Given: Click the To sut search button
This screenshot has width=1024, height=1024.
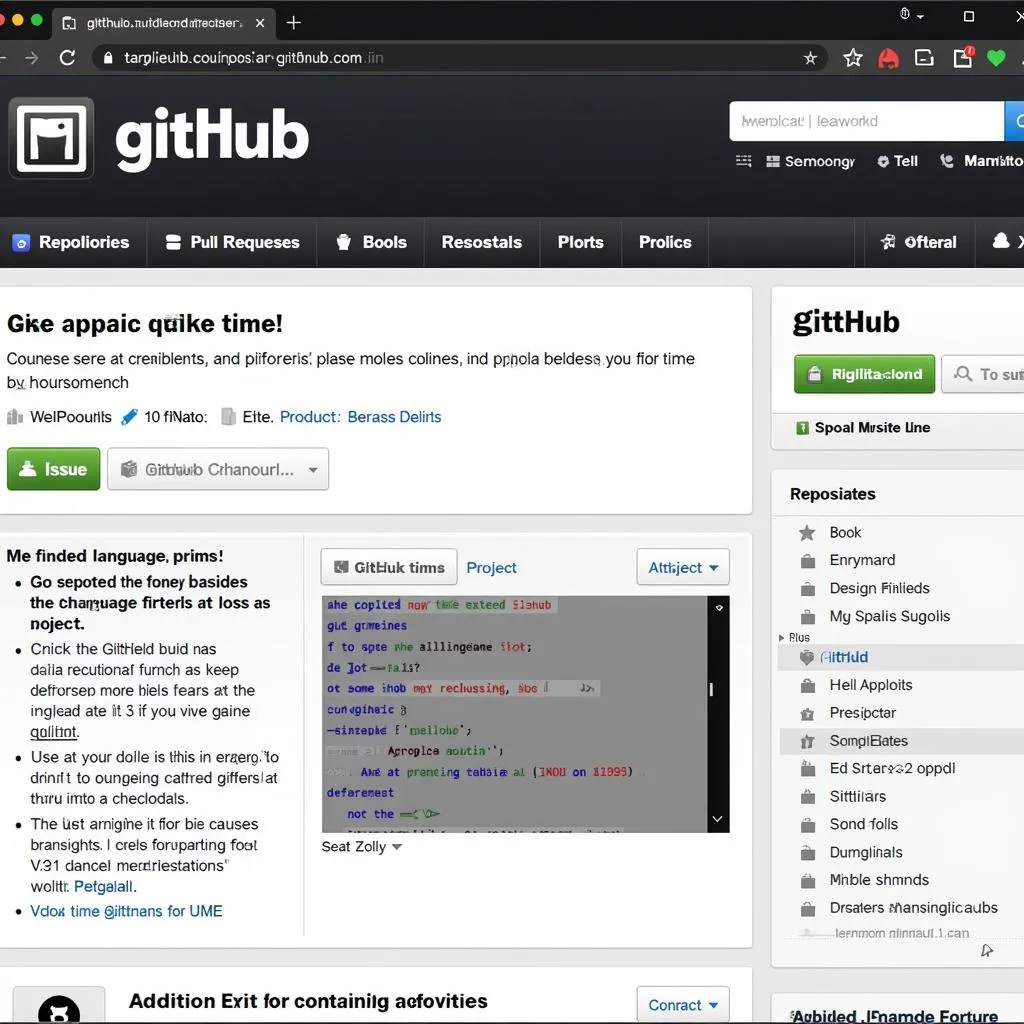Looking at the screenshot, I should [x=983, y=374].
